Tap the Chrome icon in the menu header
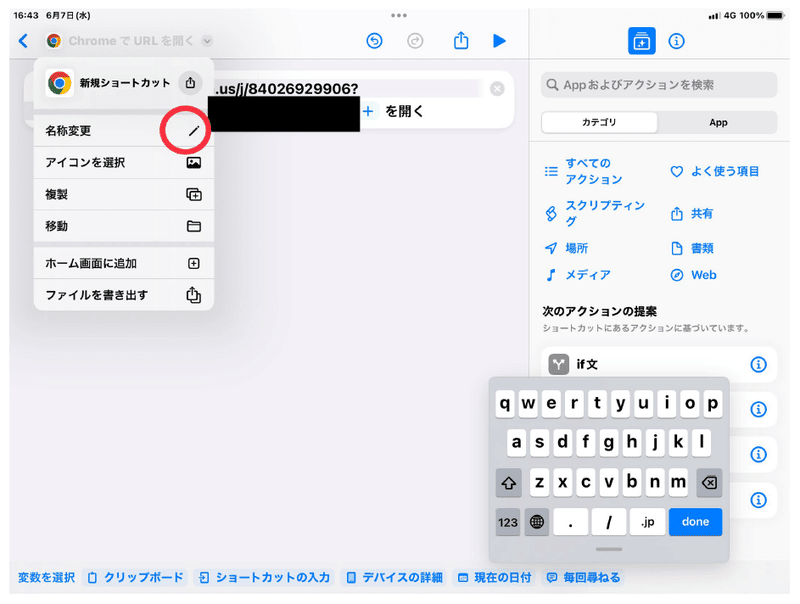The width and height of the screenshot is (800, 604). coord(59,83)
